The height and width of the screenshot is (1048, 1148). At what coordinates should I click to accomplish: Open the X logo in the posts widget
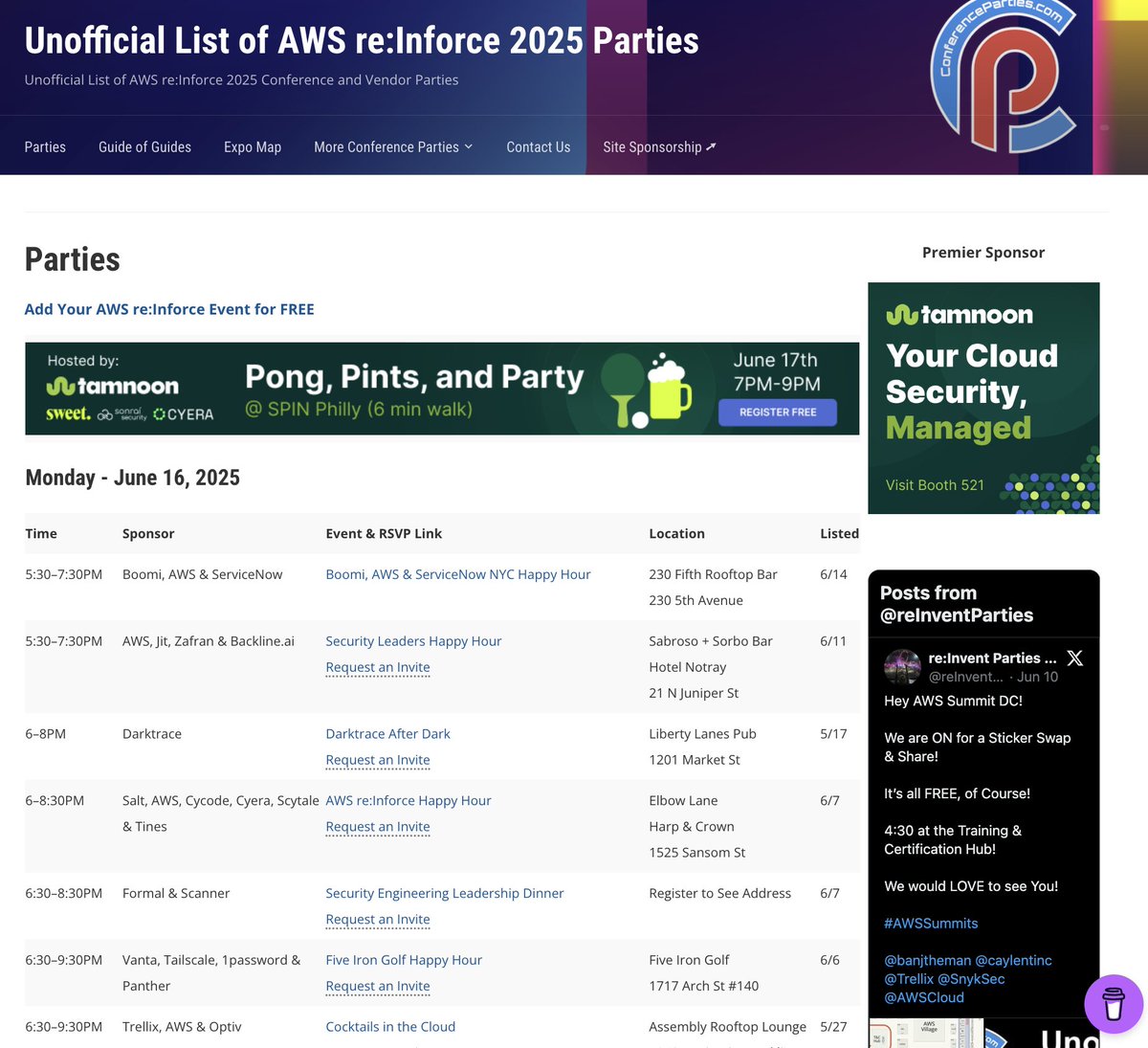(x=1075, y=658)
